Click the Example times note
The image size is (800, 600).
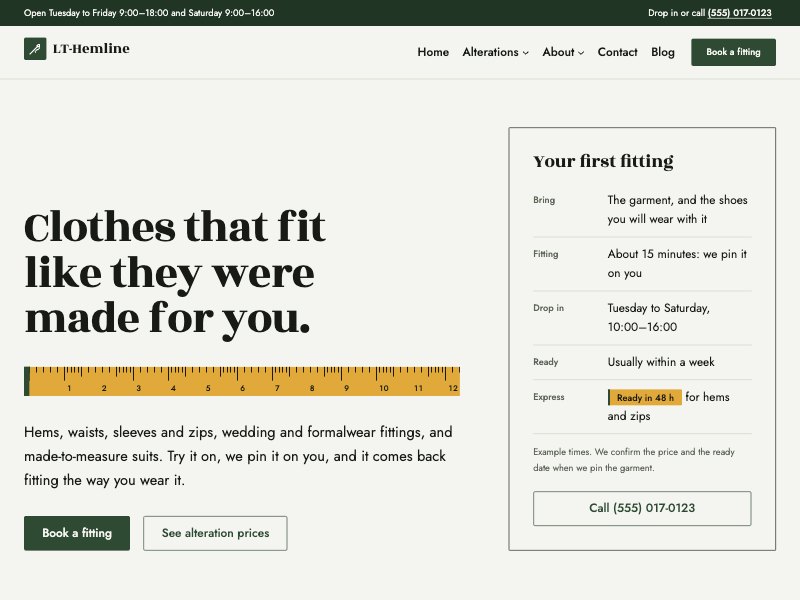pos(634,460)
